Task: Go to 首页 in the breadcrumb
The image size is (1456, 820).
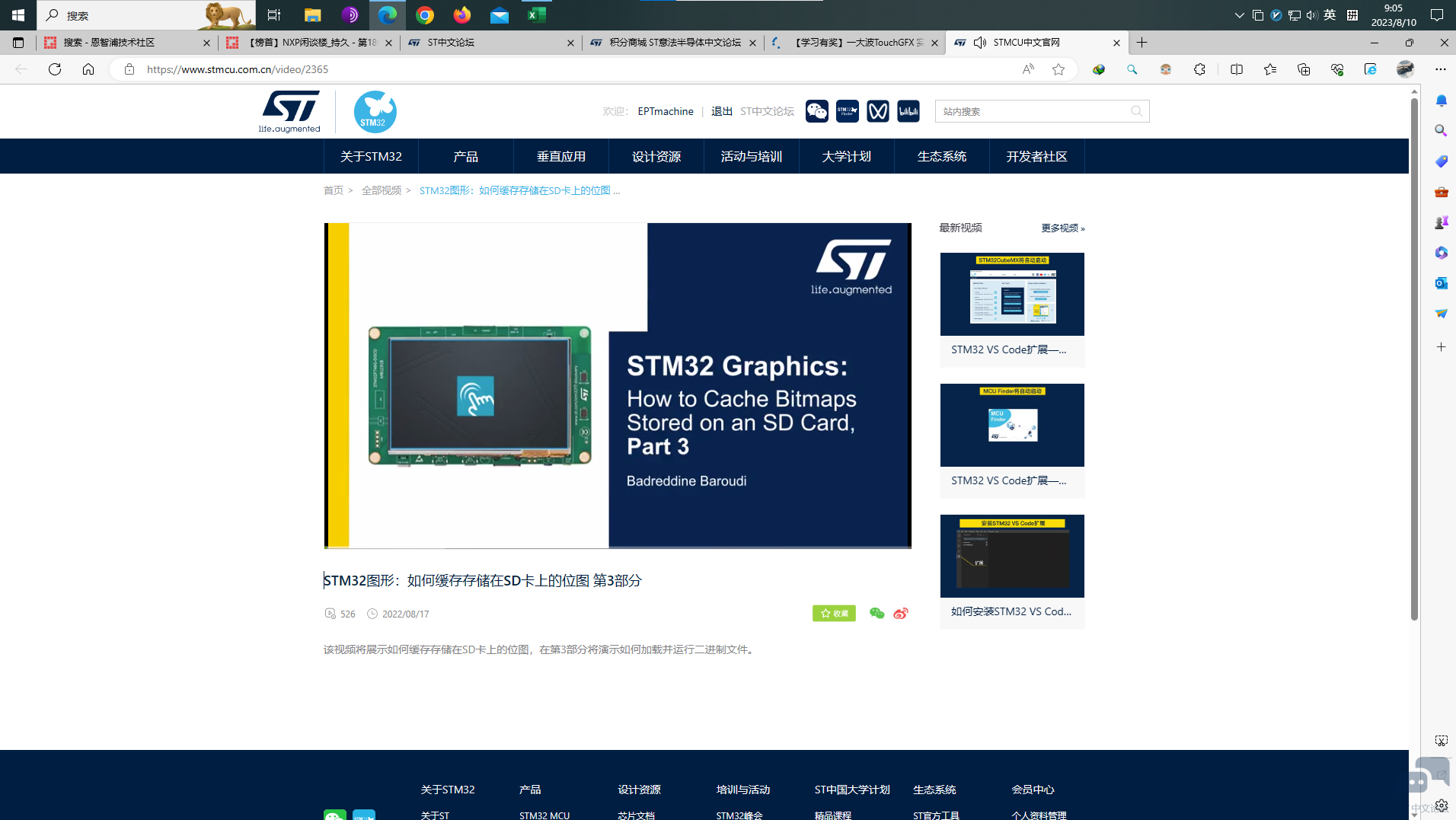Action: click(334, 190)
